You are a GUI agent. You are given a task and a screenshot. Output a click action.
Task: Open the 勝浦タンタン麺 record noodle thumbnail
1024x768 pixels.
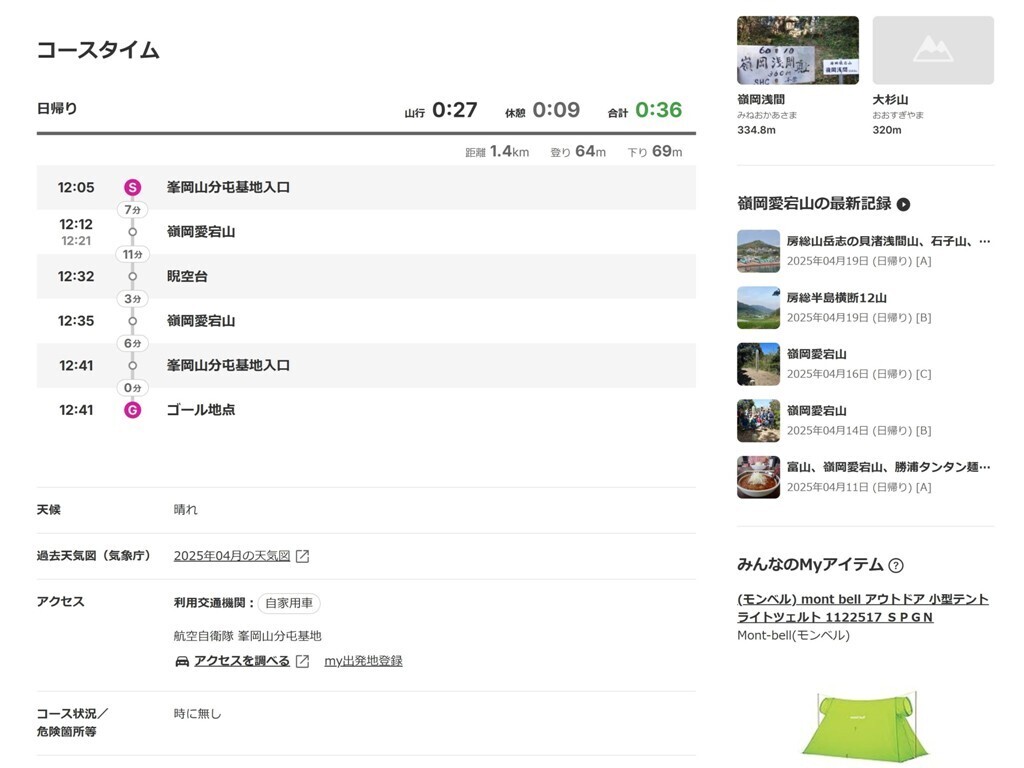tap(758, 477)
